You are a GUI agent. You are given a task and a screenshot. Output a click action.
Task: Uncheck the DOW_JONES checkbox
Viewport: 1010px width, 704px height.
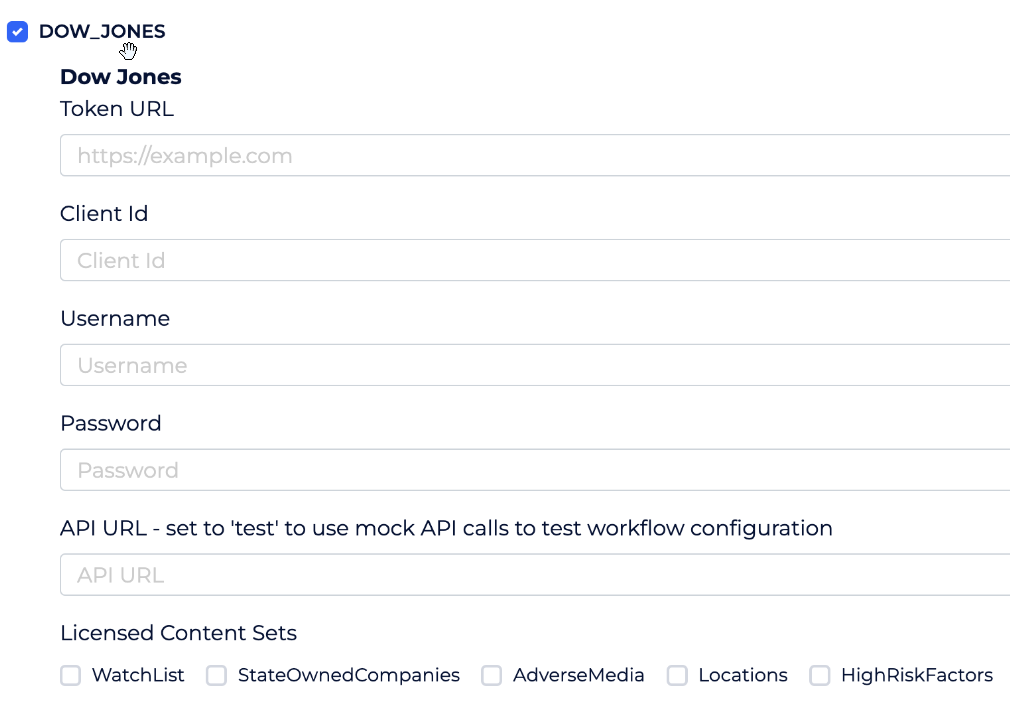tap(17, 32)
